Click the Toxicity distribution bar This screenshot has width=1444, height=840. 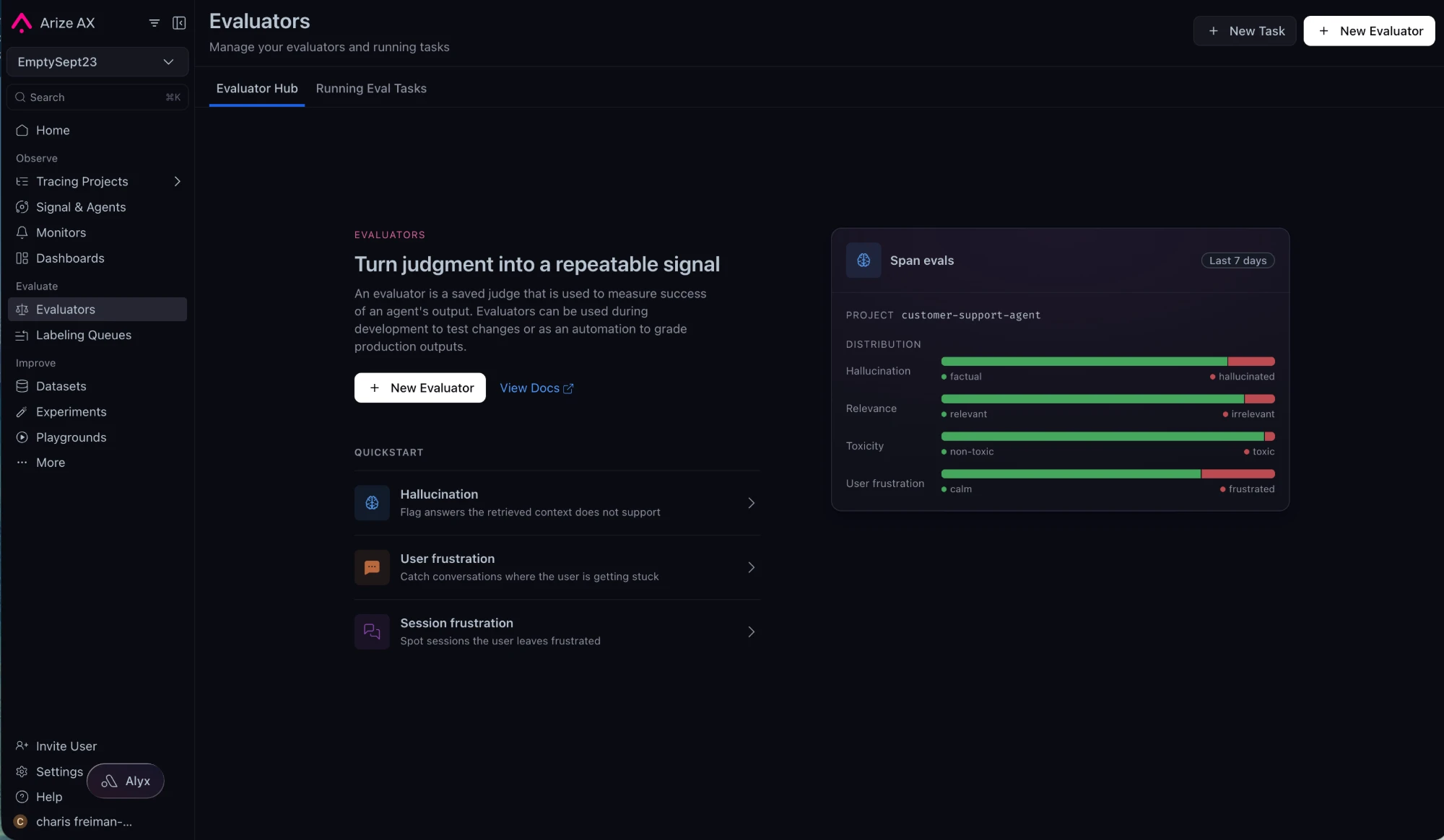coord(1108,437)
